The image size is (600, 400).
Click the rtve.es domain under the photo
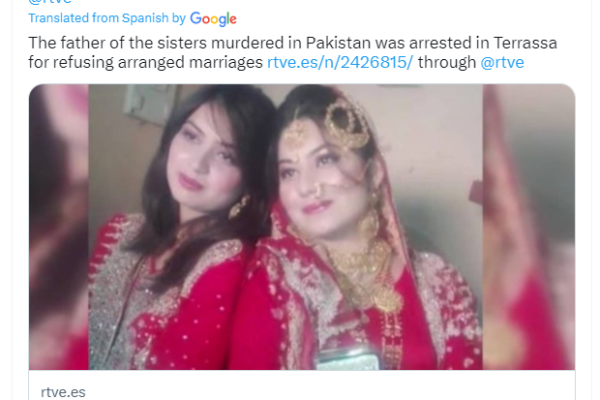click(63, 392)
